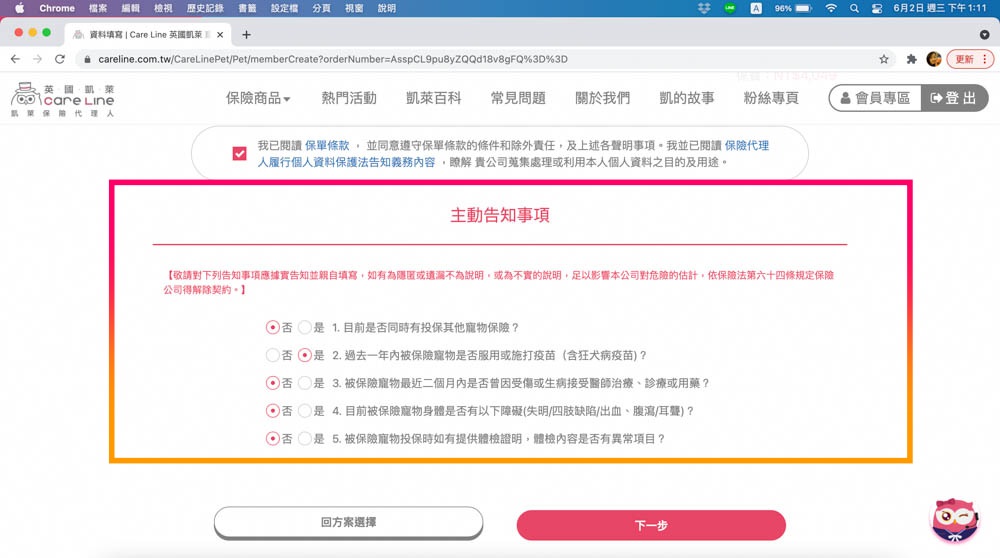Select 是 for question 3 recent treatment
Screen dimensions: 1000x558
tap(305, 383)
